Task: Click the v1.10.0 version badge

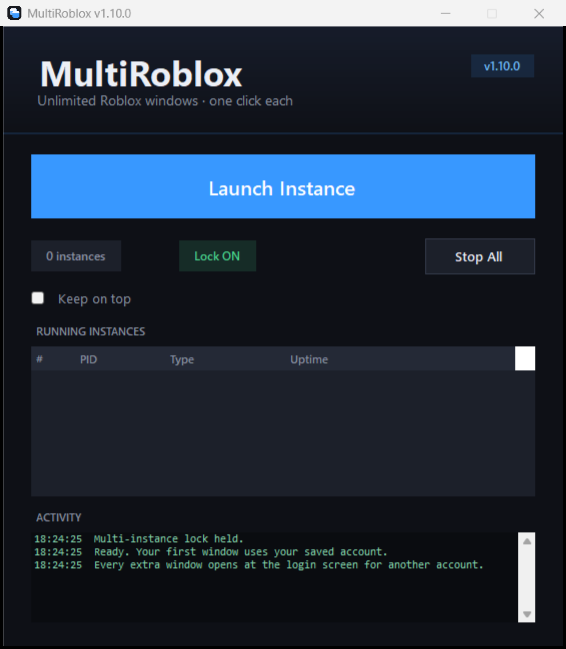Action: coord(502,66)
